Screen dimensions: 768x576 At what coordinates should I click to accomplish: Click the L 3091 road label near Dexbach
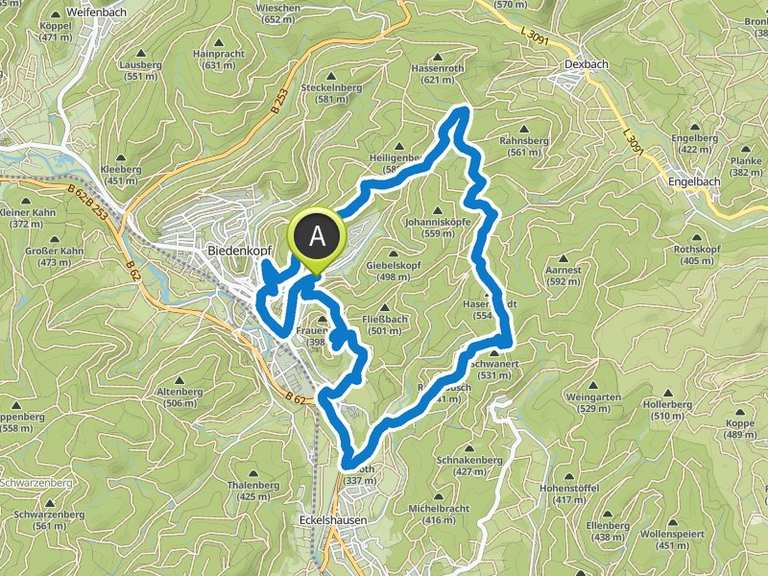[x=535, y=37]
